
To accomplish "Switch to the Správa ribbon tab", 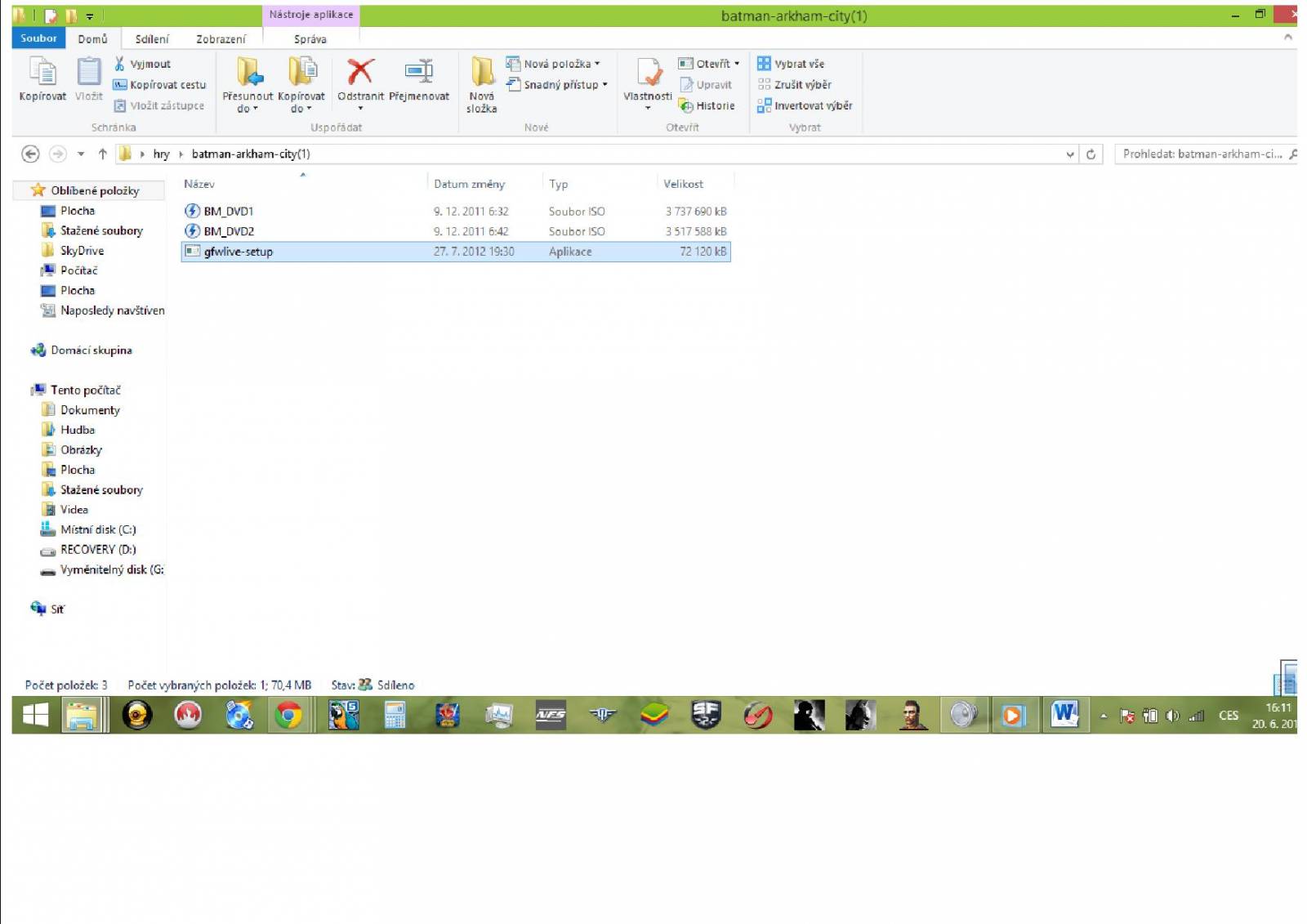I will pyautogui.click(x=310, y=38).
